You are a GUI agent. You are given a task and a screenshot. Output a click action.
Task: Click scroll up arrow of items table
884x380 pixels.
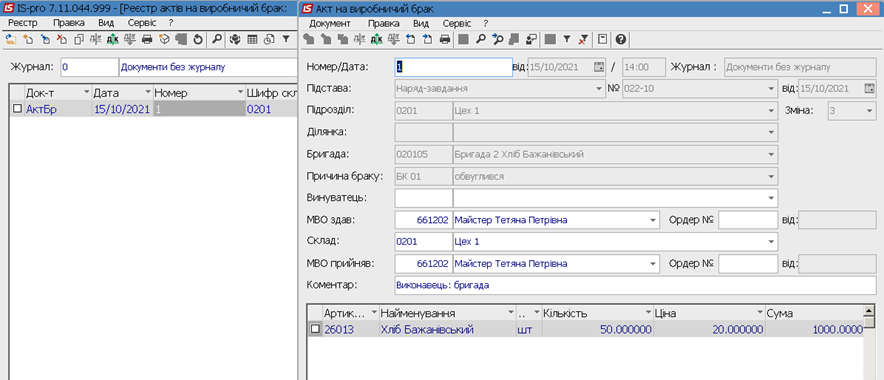click(x=869, y=310)
